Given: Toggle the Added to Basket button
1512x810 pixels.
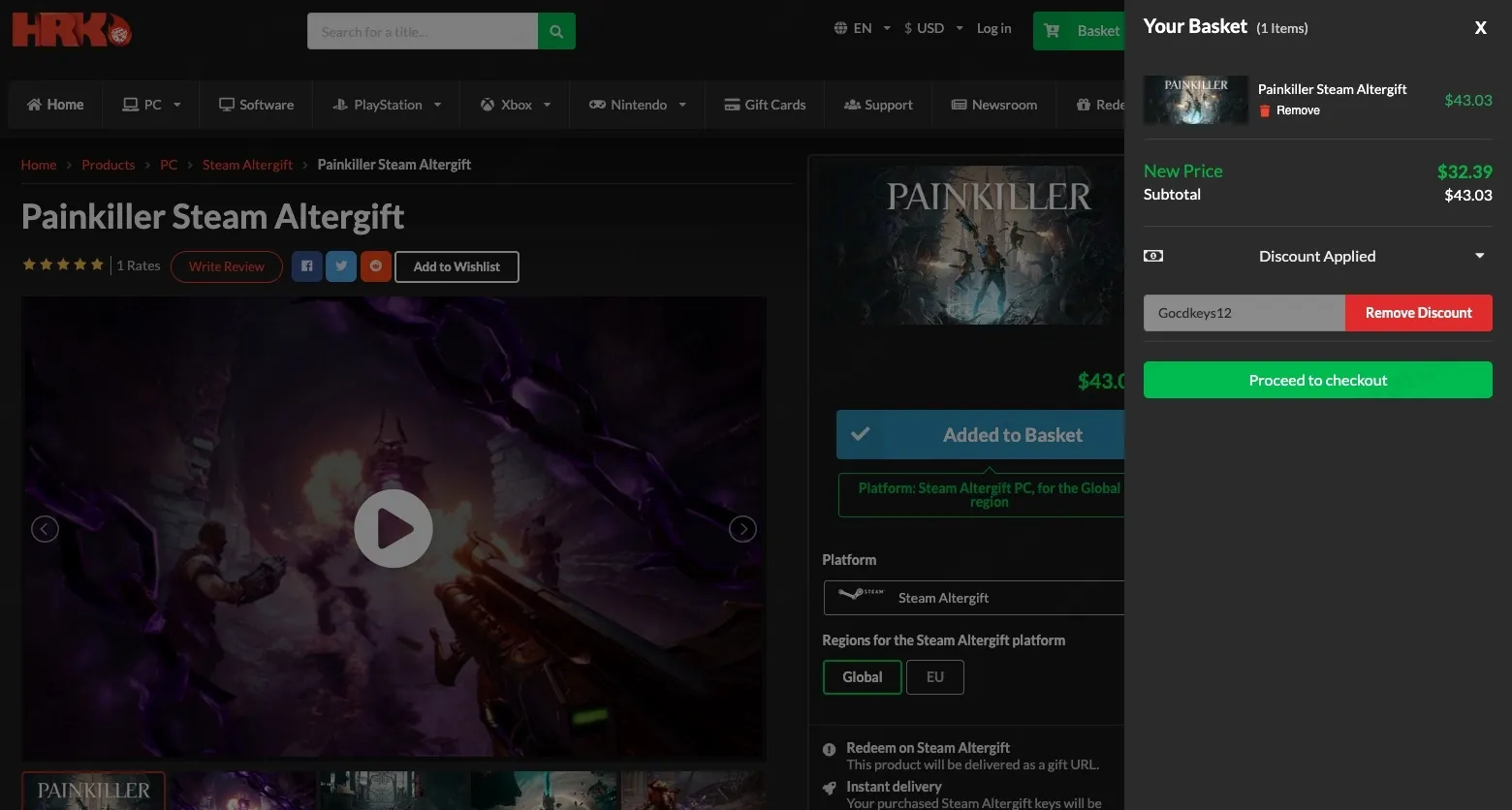Looking at the screenshot, I should tap(980, 435).
